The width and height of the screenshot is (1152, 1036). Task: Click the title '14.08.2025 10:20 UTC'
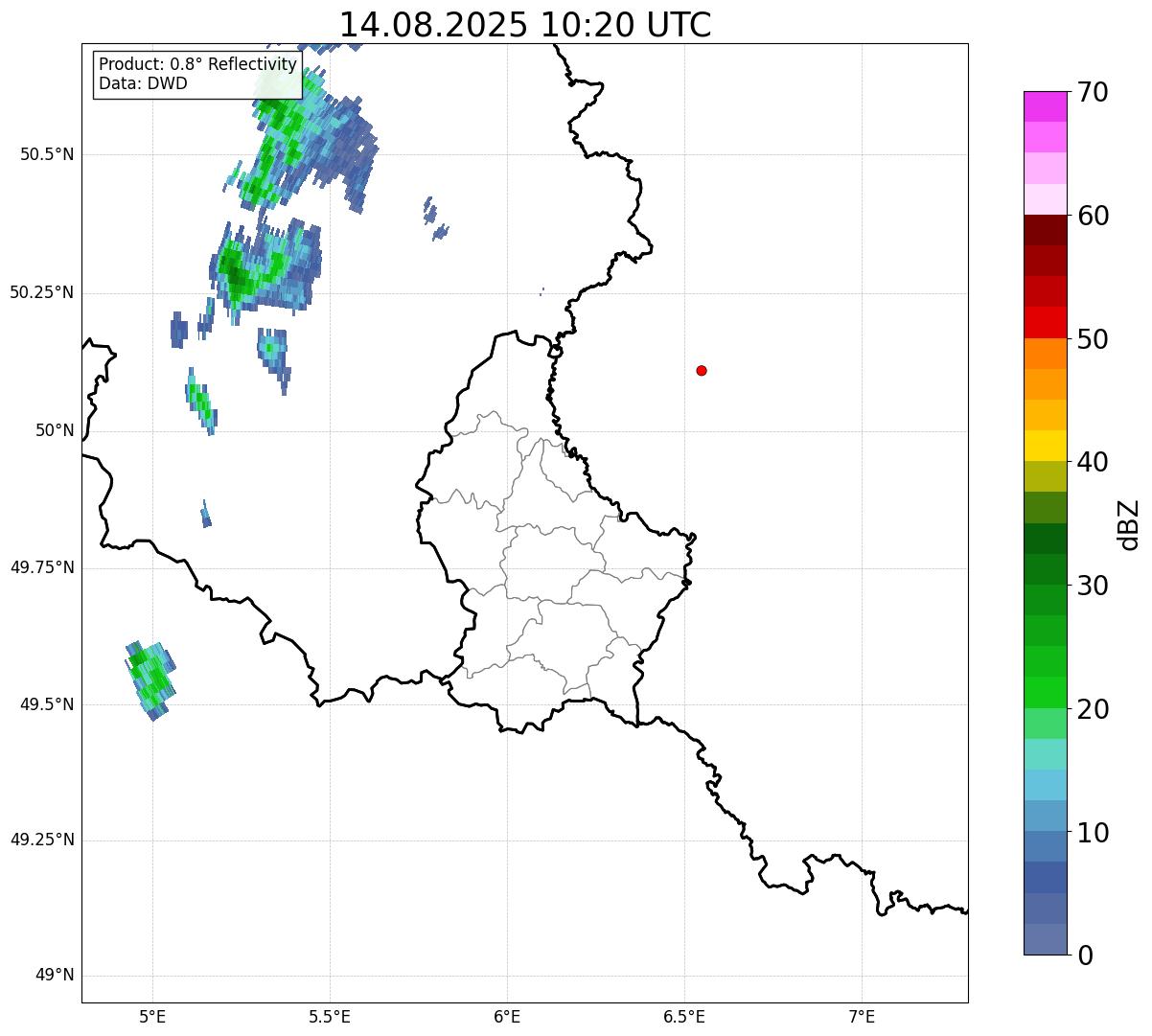525,24
